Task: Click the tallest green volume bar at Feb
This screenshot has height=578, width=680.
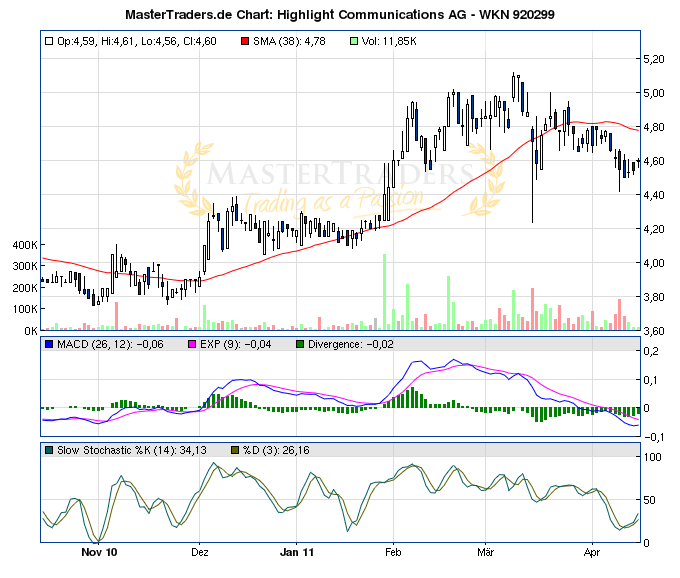Action: (384, 292)
